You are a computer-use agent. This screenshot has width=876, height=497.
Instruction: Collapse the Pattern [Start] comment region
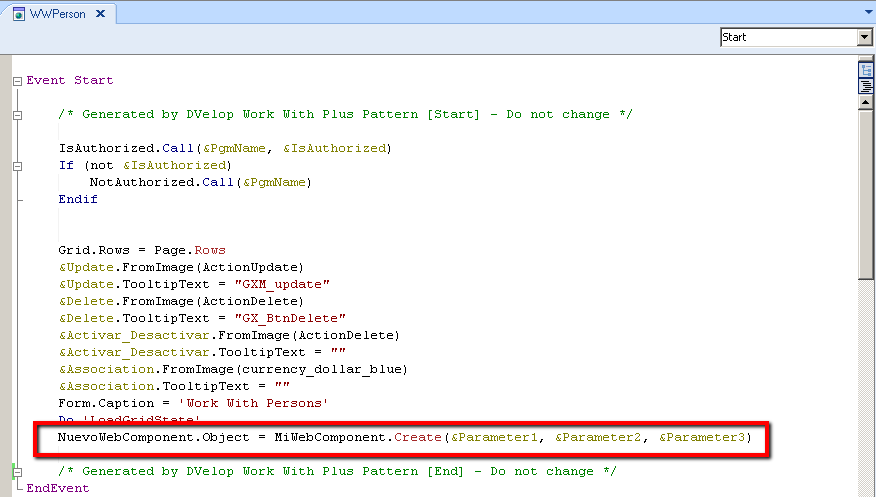(17, 115)
